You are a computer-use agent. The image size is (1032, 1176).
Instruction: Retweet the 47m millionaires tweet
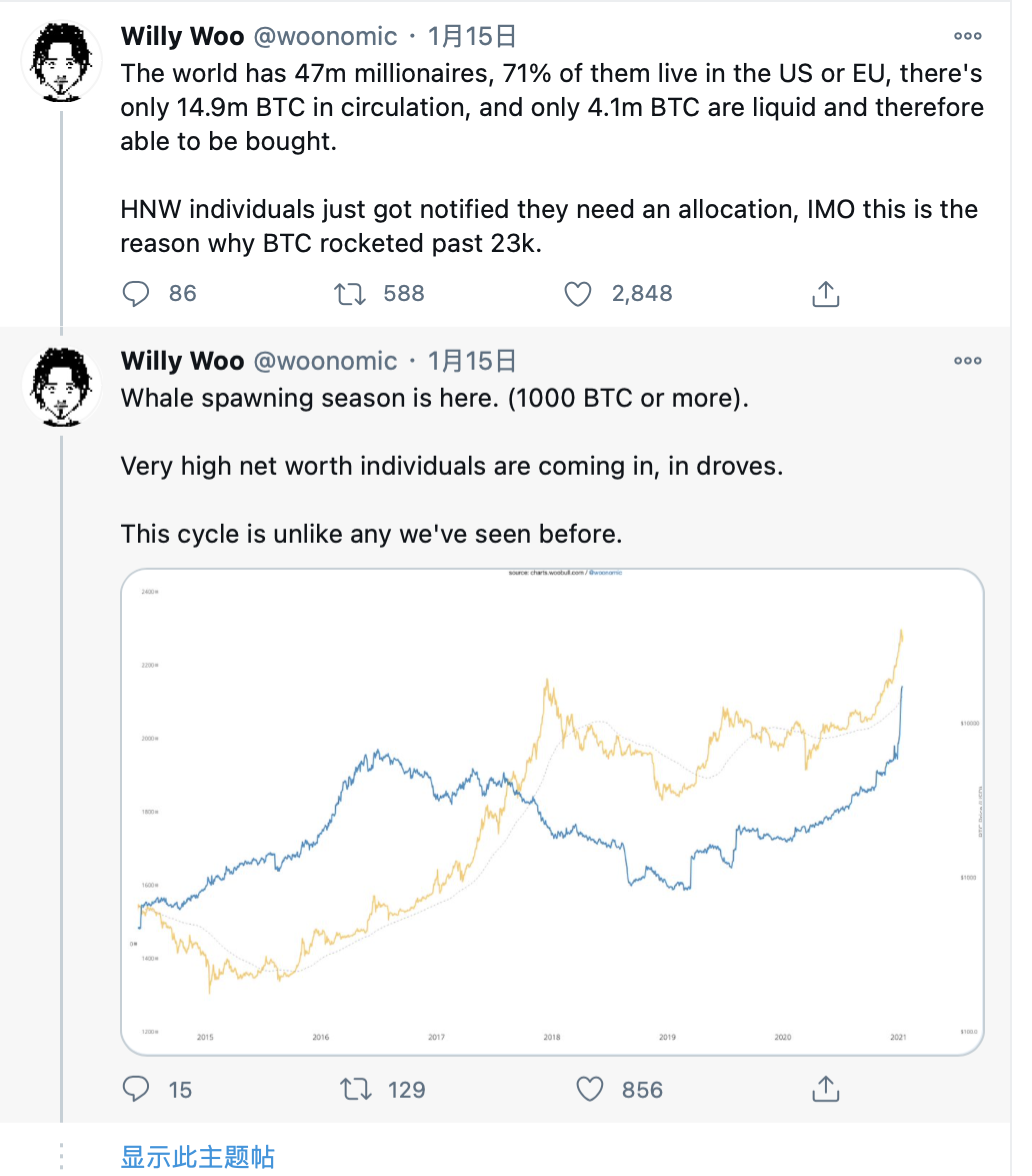(x=350, y=293)
